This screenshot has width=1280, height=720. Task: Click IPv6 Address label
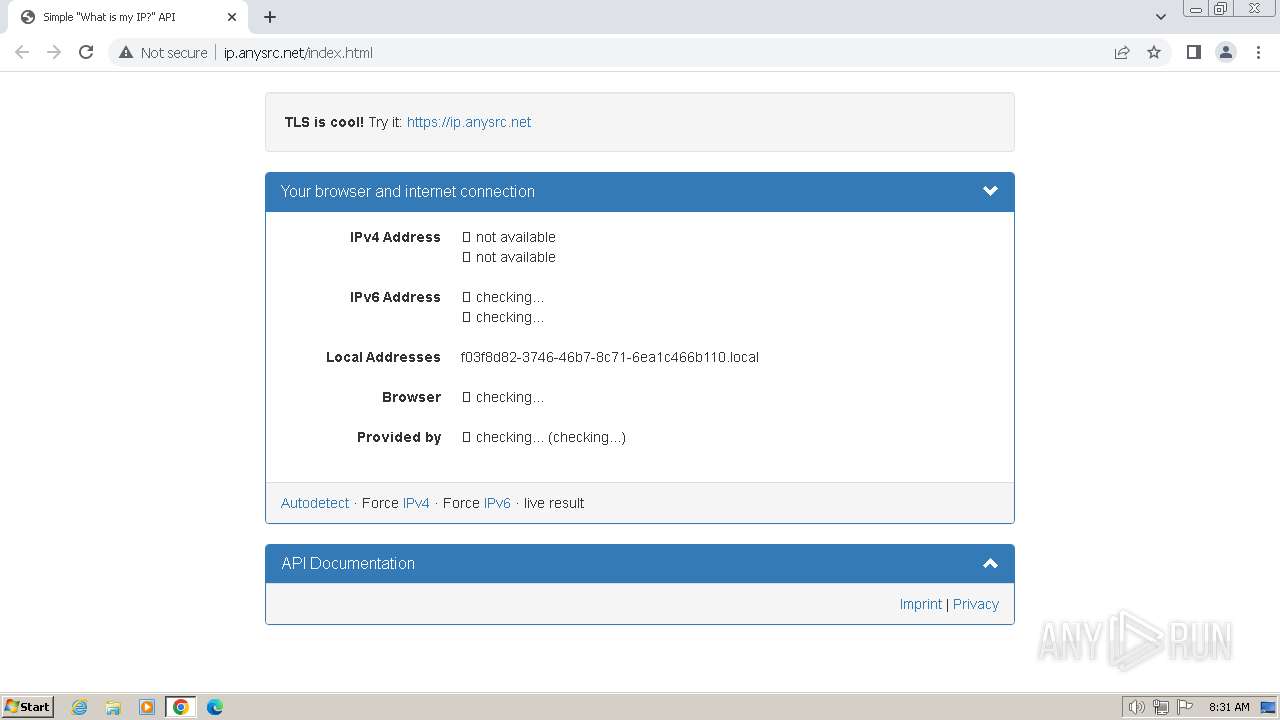coord(395,297)
